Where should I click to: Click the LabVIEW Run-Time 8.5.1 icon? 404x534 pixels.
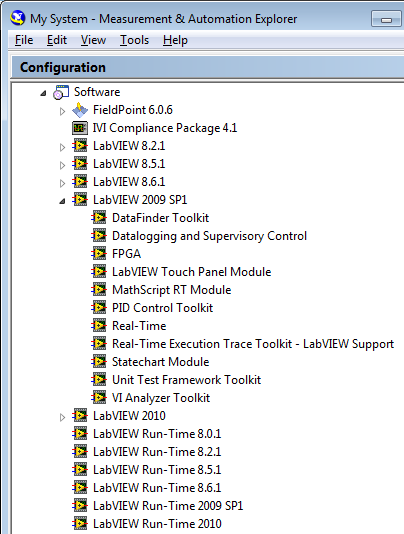pos(80,470)
